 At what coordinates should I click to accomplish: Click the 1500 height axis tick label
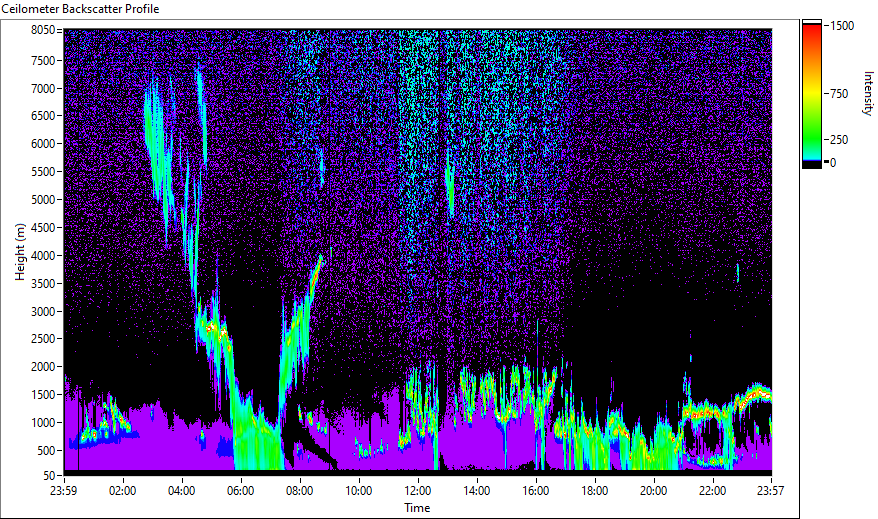tap(43, 395)
